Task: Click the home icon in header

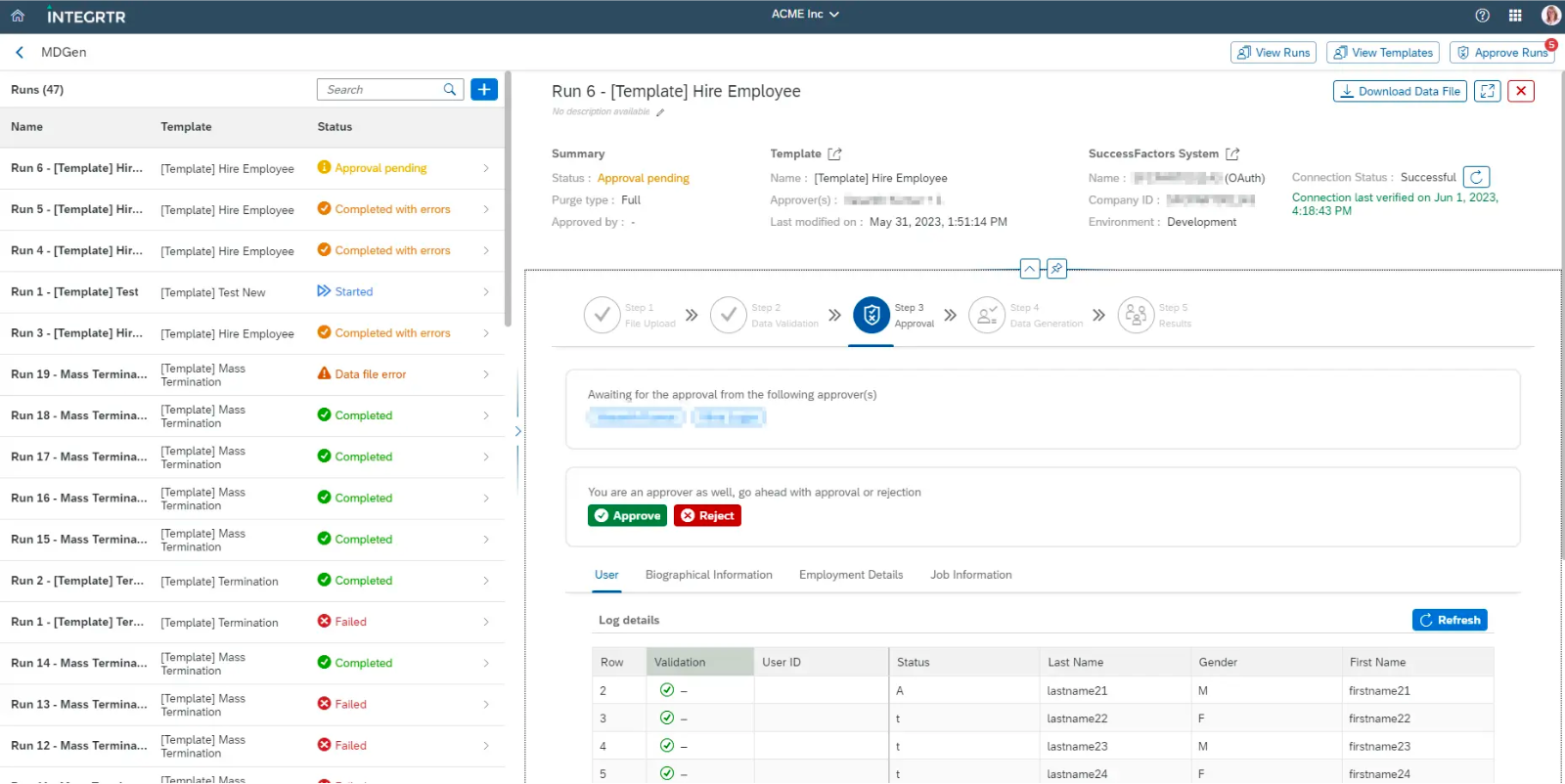Action: 18,16
